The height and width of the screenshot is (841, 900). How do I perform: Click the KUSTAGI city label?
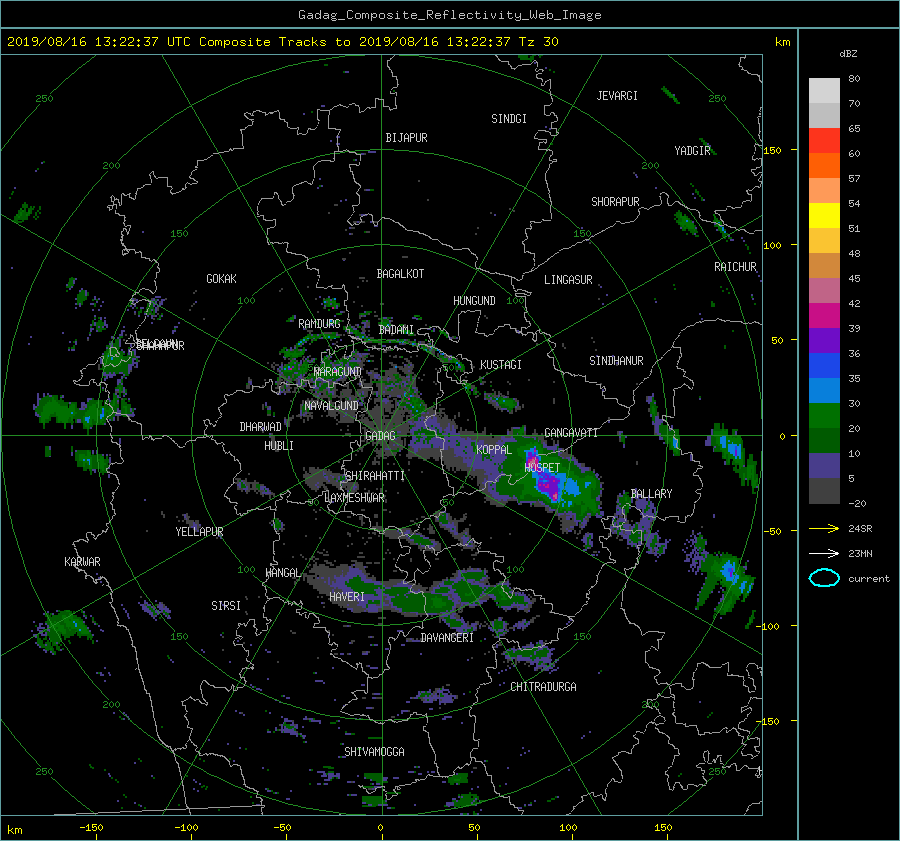(x=501, y=365)
